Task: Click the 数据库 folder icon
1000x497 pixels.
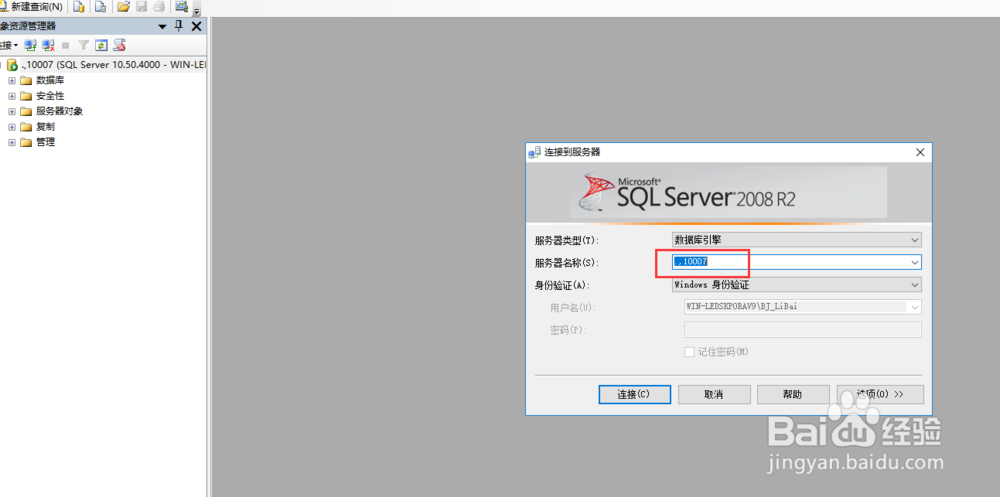Action: (26, 80)
